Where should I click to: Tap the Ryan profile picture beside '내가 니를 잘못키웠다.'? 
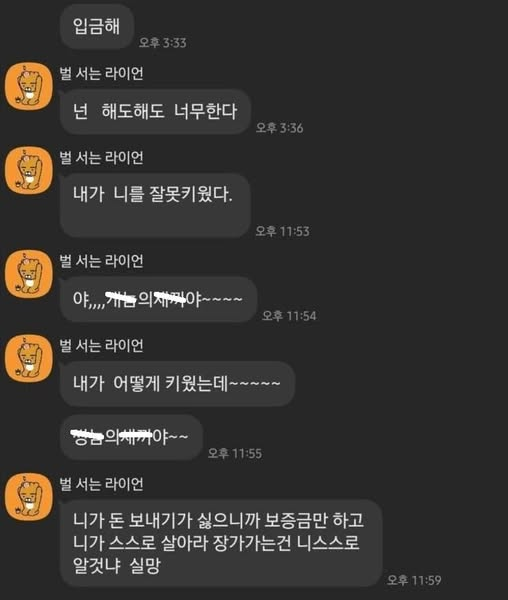pos(29,171)
